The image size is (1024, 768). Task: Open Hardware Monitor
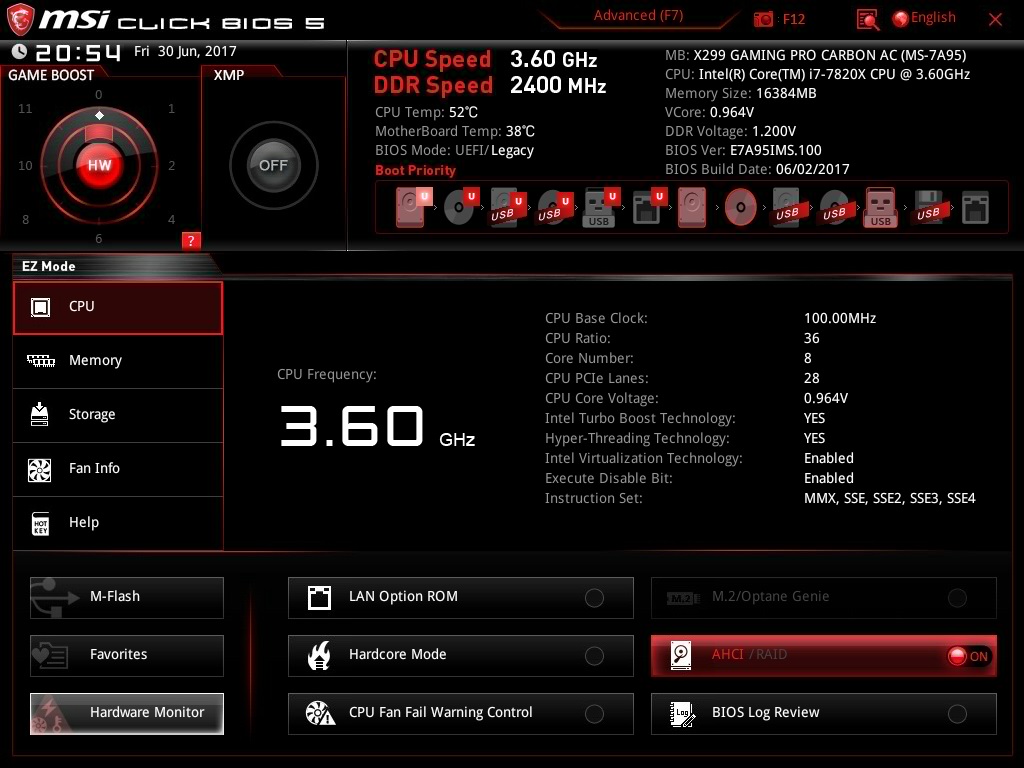coord(127,713)
